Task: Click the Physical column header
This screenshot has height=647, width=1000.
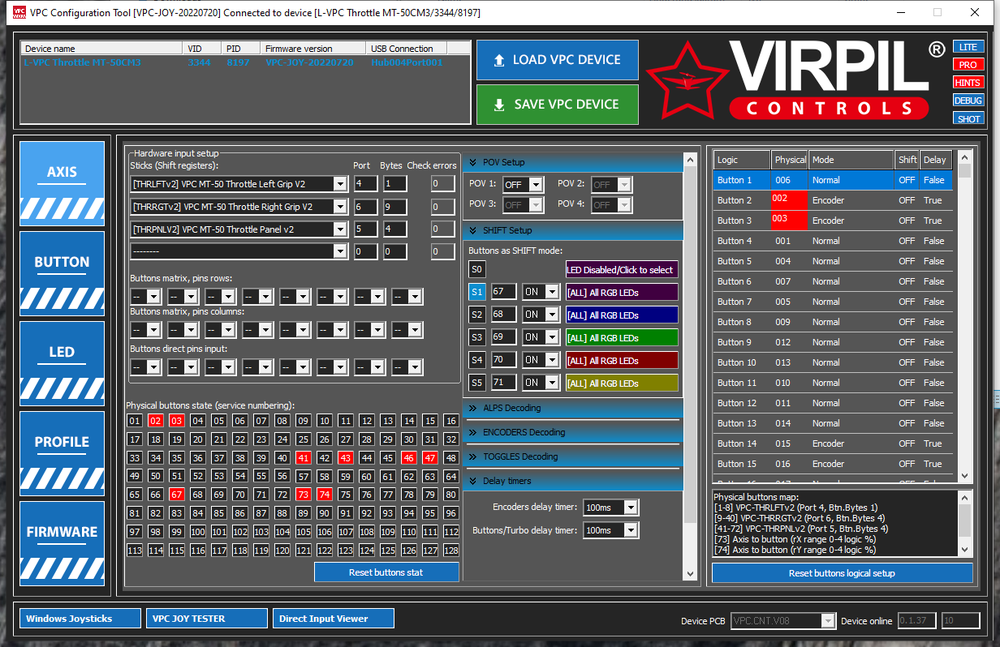Action: pyautogui.click(x=790, y=160)
